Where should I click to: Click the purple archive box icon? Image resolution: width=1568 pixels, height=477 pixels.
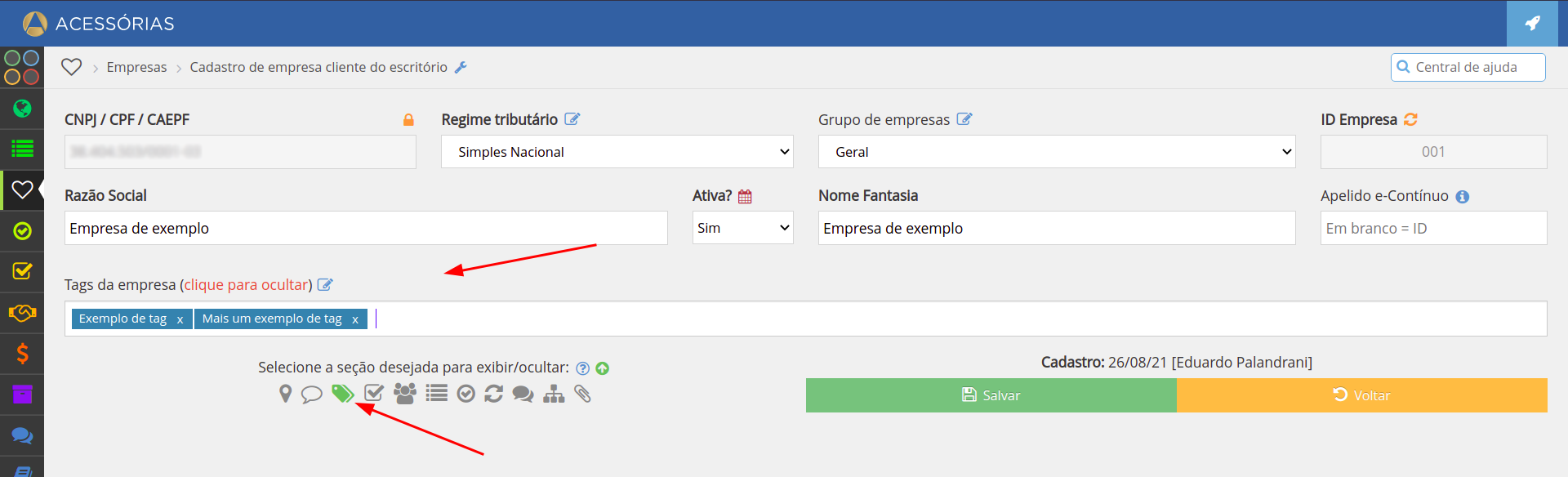tap(22, 395)
